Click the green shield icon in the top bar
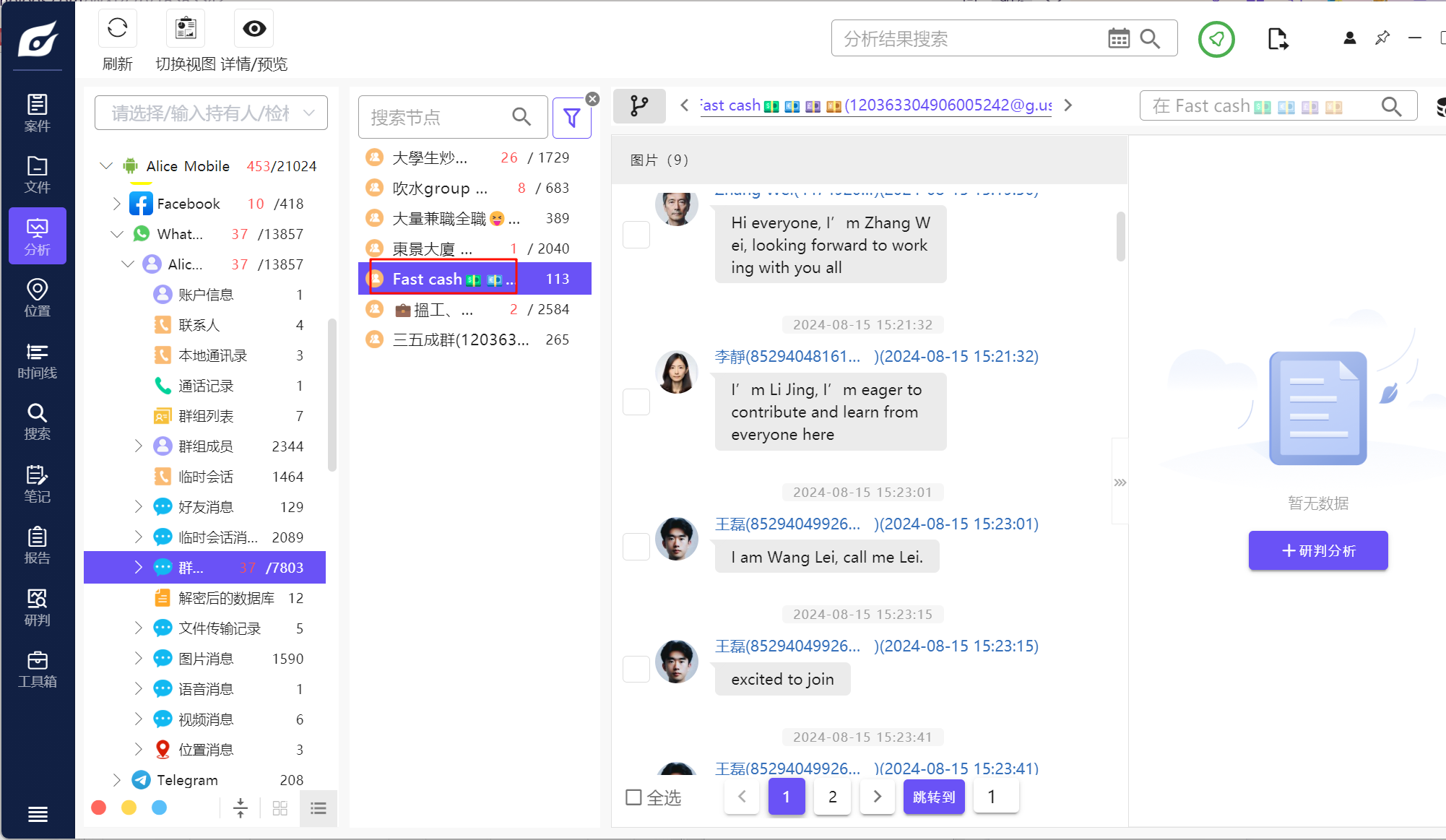 coord(1216,39)
